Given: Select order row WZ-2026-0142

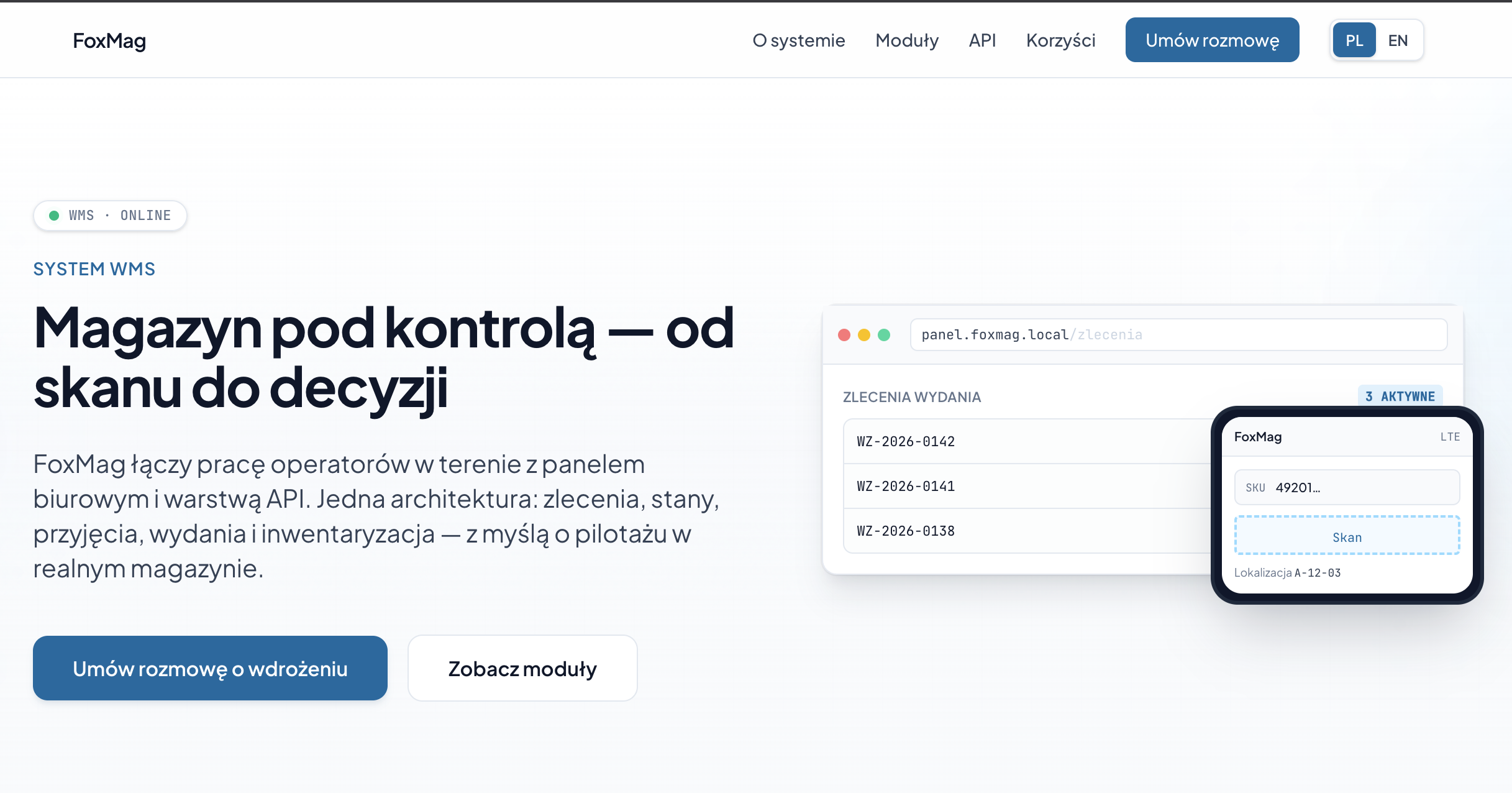Looking at the screenshot, I should click(1027, 441).
